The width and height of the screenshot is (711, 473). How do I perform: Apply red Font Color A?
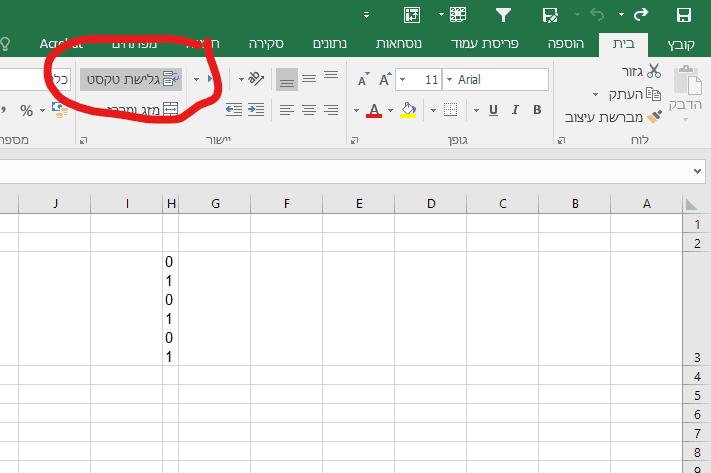(374, 110)
